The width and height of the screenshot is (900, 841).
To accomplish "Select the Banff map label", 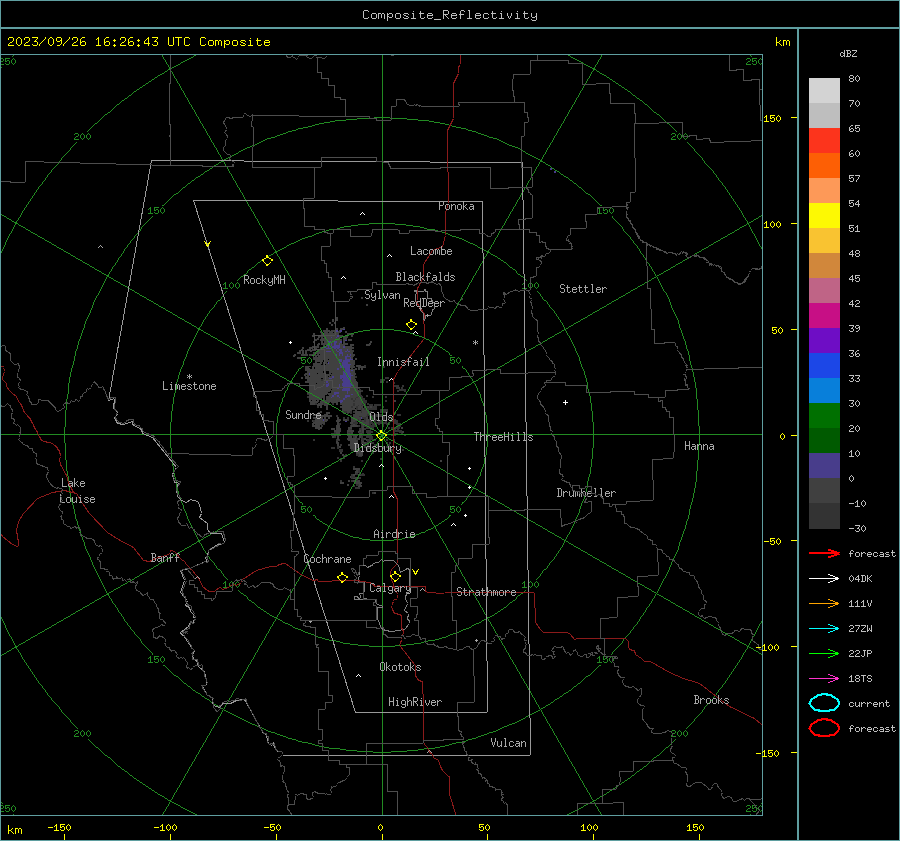I will [x=165, y=557].
